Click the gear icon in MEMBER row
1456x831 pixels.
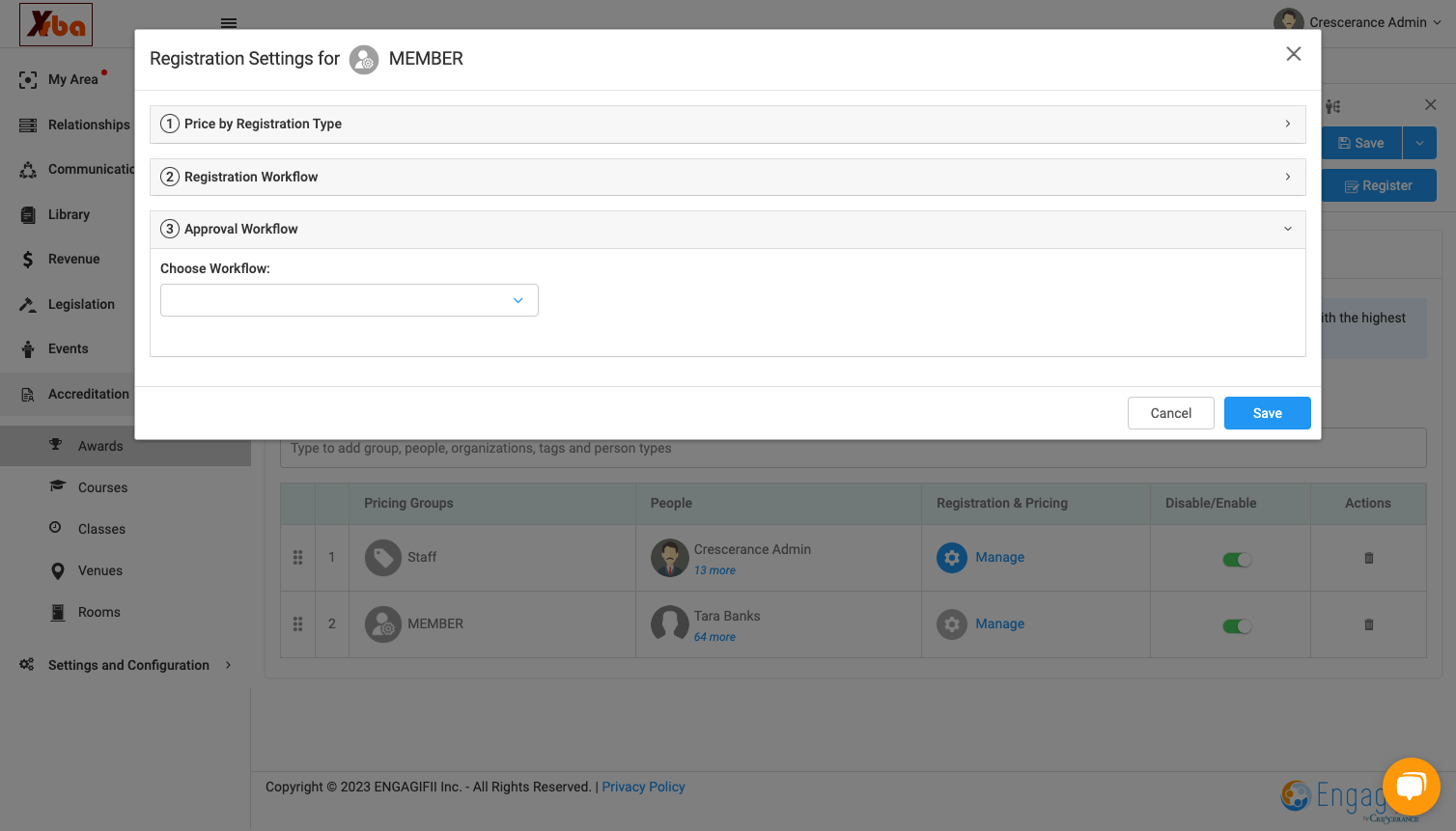click(952, 624)
